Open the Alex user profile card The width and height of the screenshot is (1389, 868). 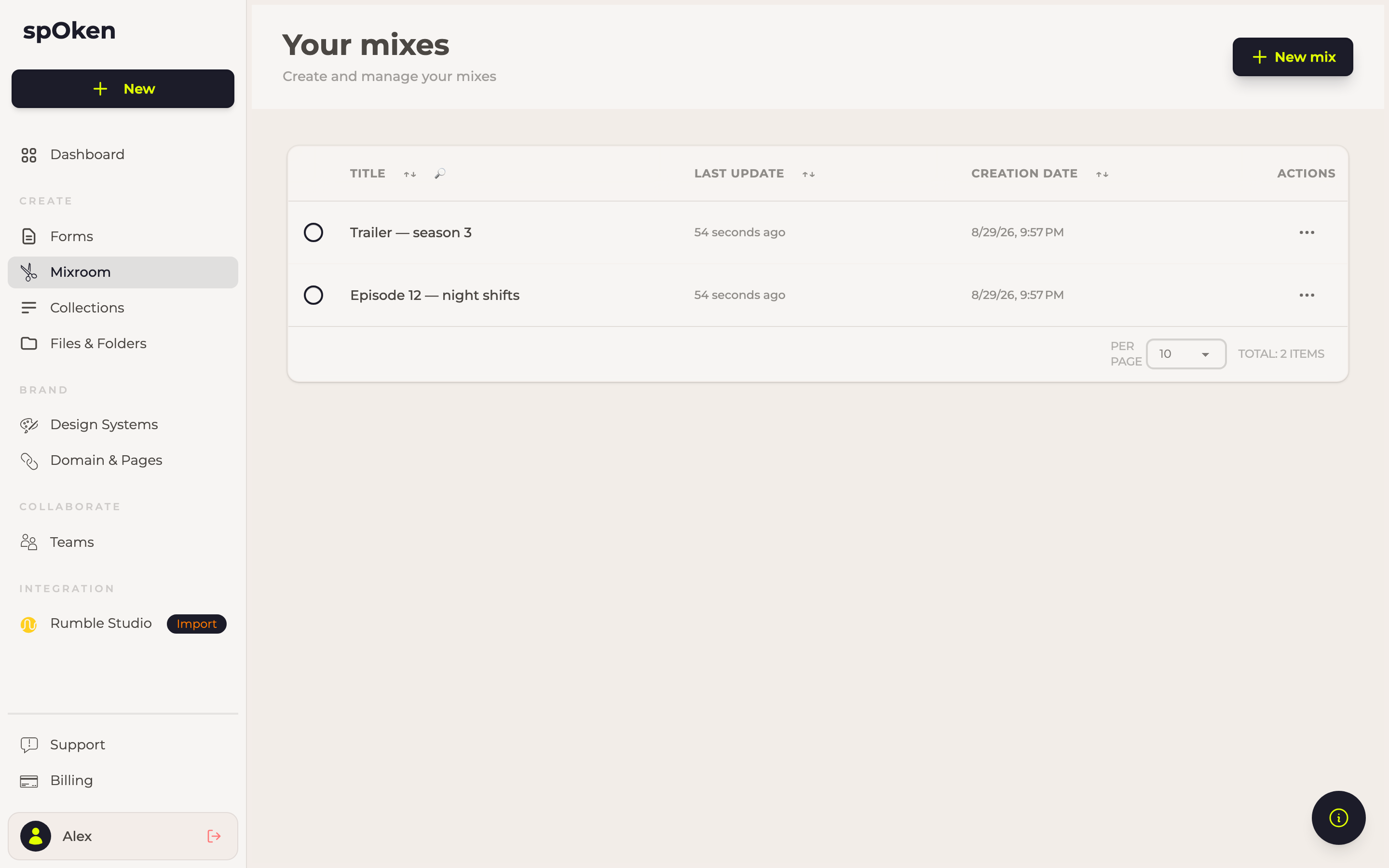123,836
